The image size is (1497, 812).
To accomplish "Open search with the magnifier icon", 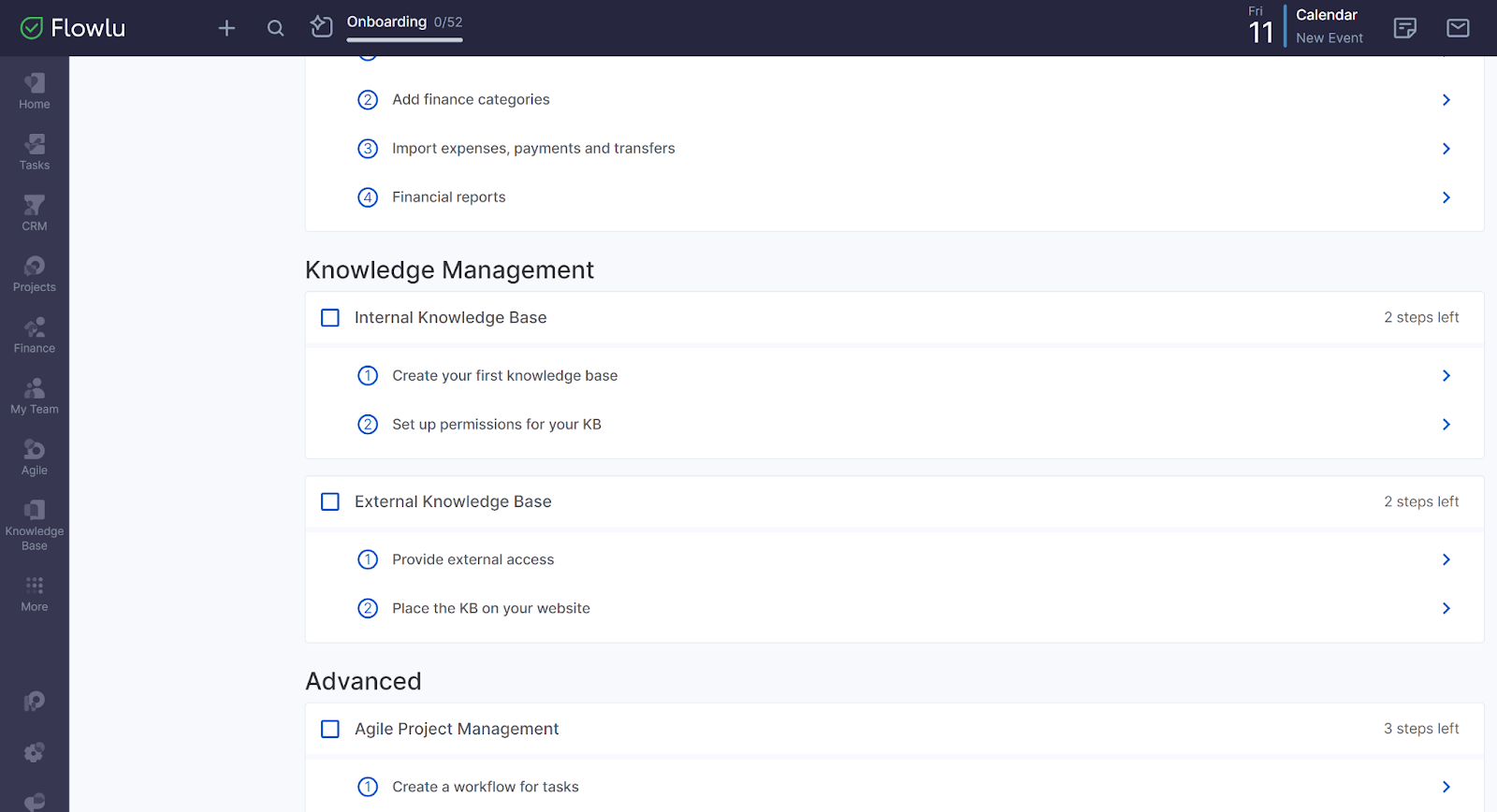I will [275, 28].
